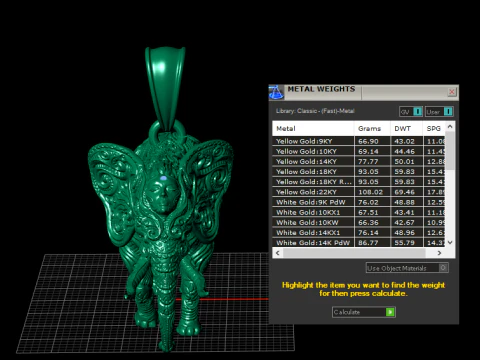Click the Metal Weights scale icon
480x360 pixels.
tap(276, 92)
